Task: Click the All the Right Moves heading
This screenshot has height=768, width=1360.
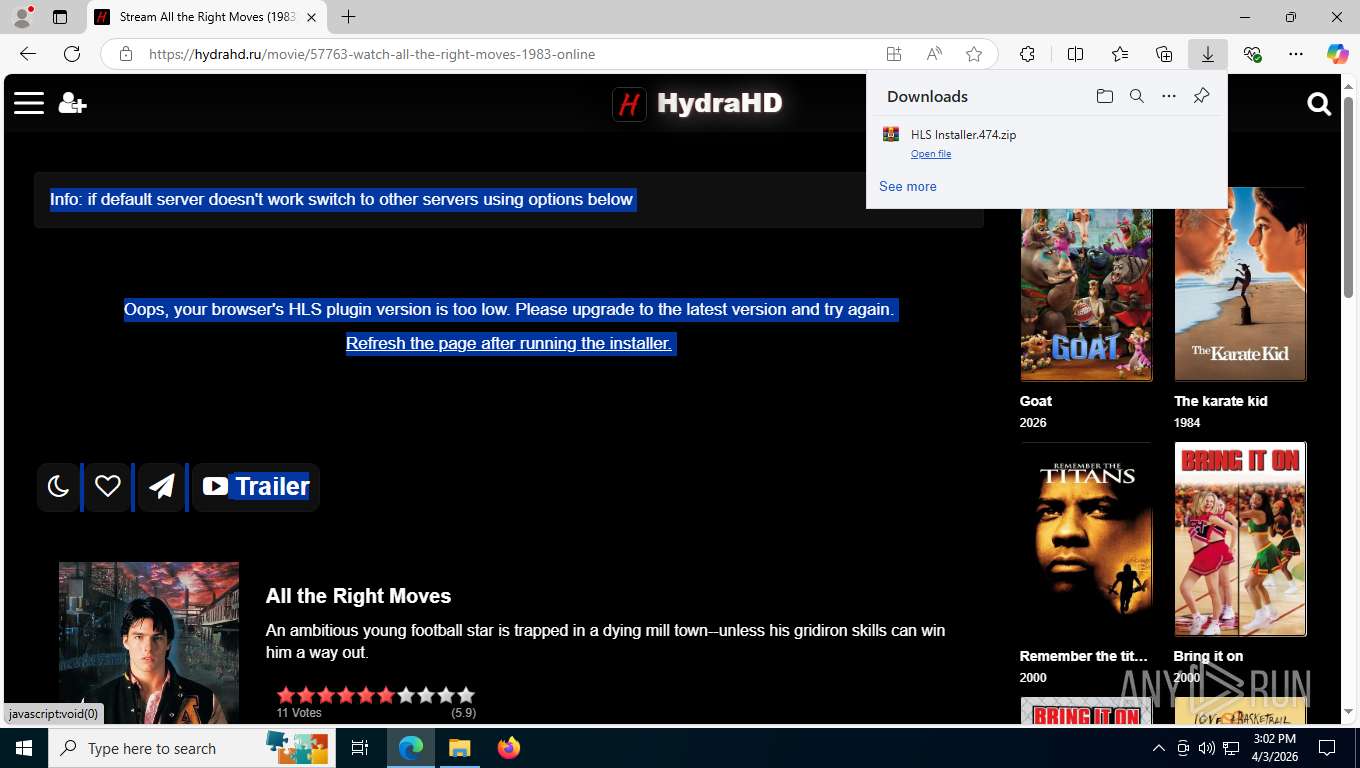Action: pyautogui.click(x=358, y=596)
